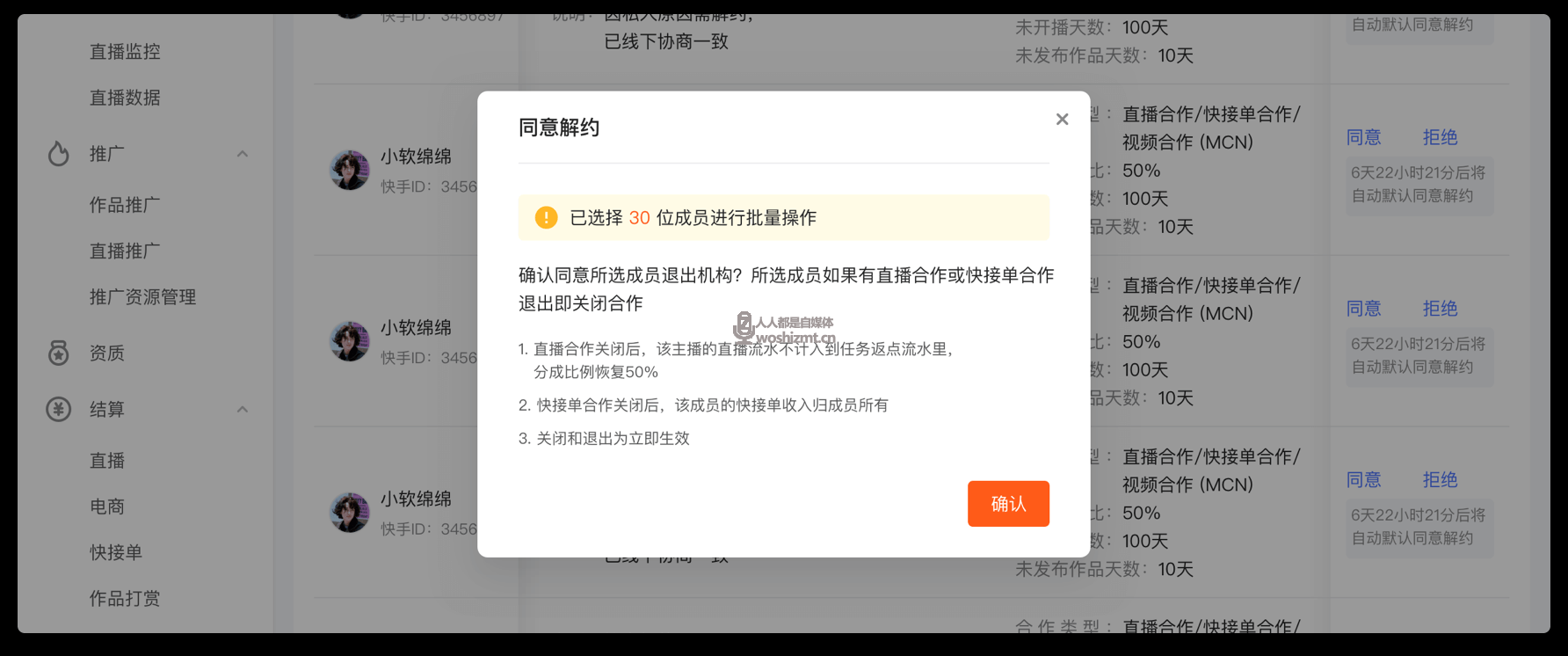The image size is (1568, 656).
Task: Open 快接单 under 结算
Action: coord(116,552)
